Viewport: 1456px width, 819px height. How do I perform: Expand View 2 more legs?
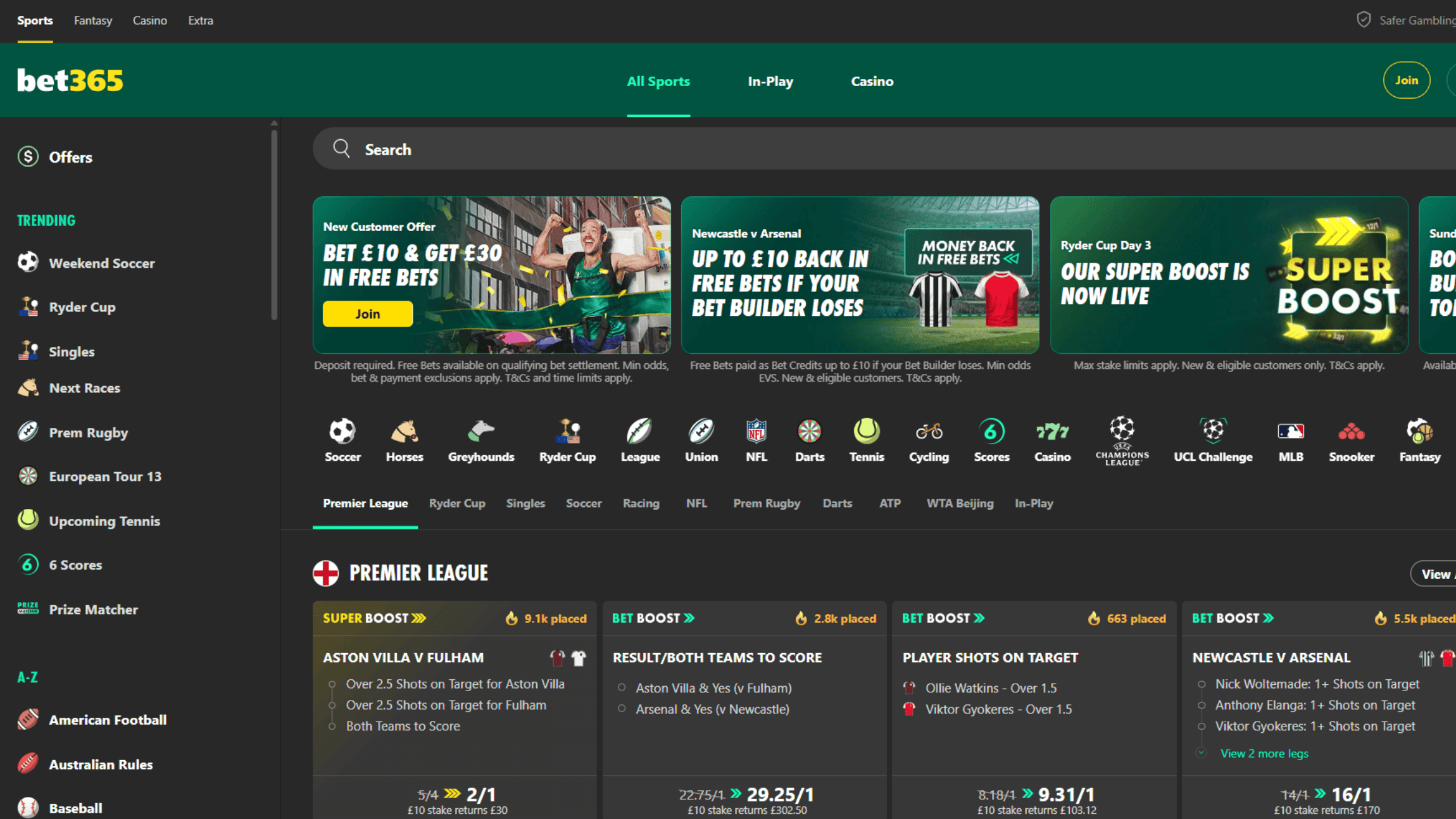click(x=1264, y=753)
